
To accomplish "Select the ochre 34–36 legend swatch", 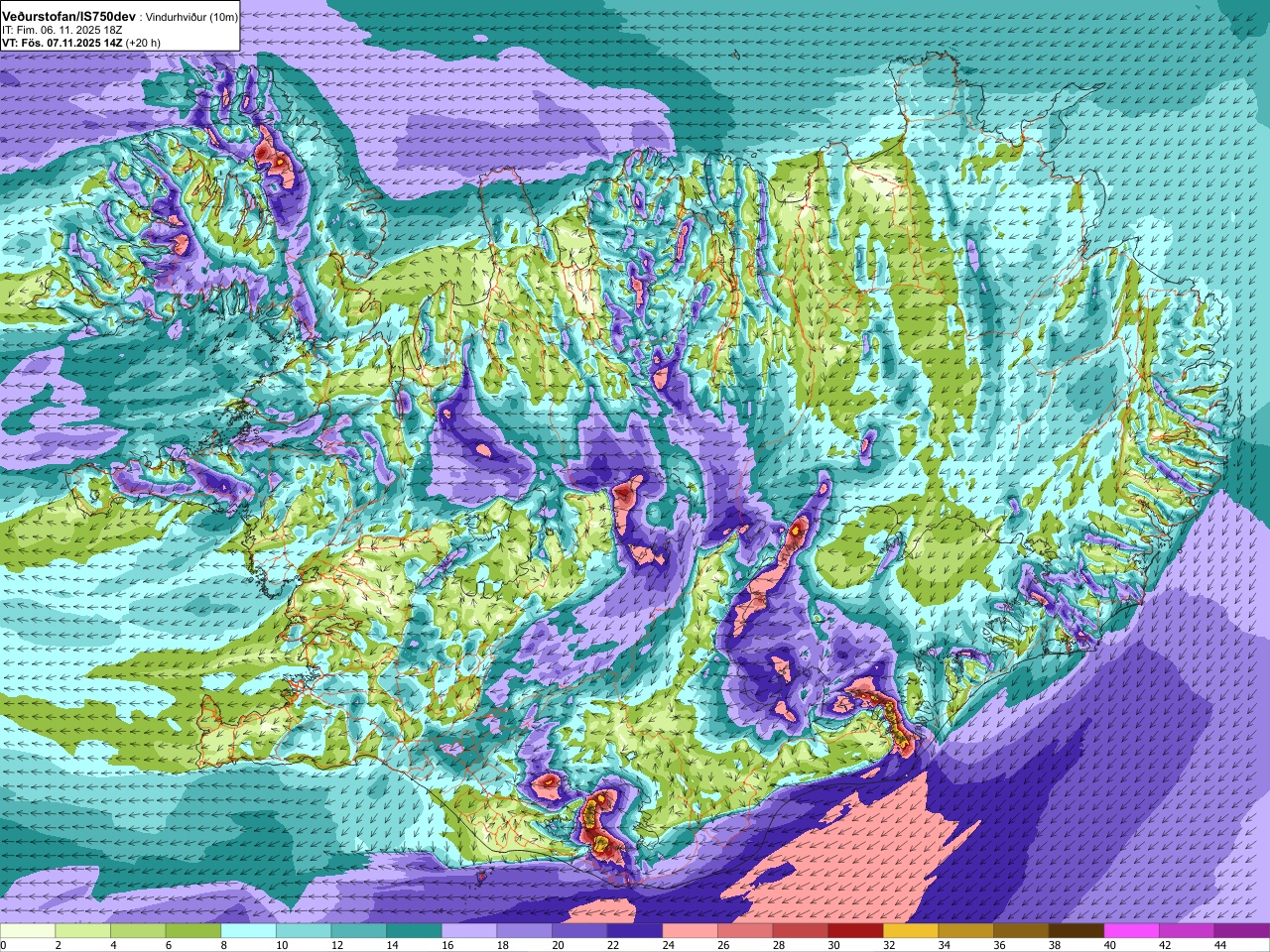I will pyautogui.click(x=966, y=931).
